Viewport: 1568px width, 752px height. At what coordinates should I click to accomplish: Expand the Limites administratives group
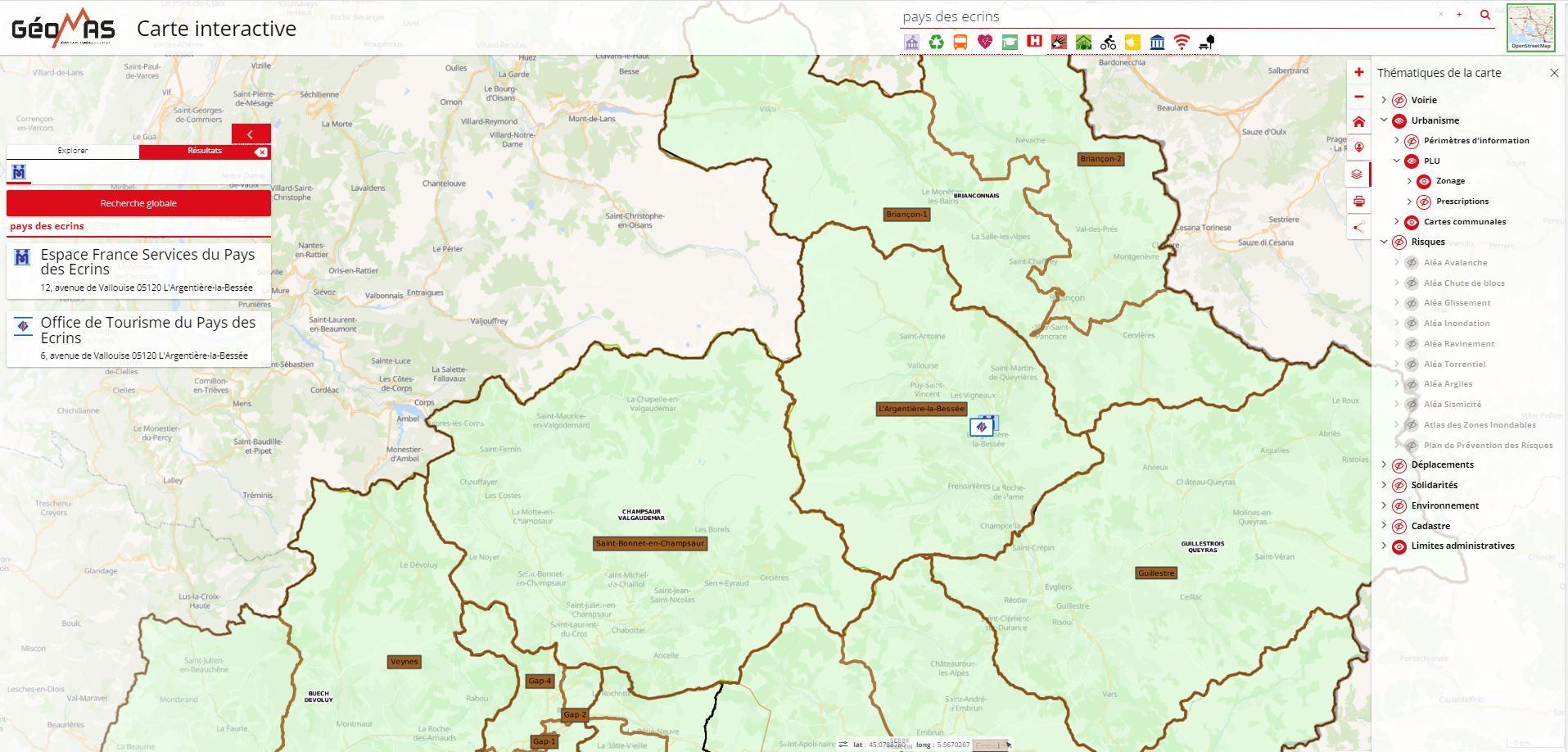click(1385, 546)
